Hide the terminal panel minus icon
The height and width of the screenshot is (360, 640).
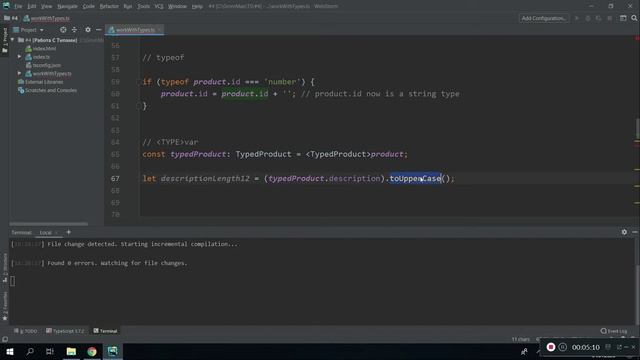click(x=635, y=232)
